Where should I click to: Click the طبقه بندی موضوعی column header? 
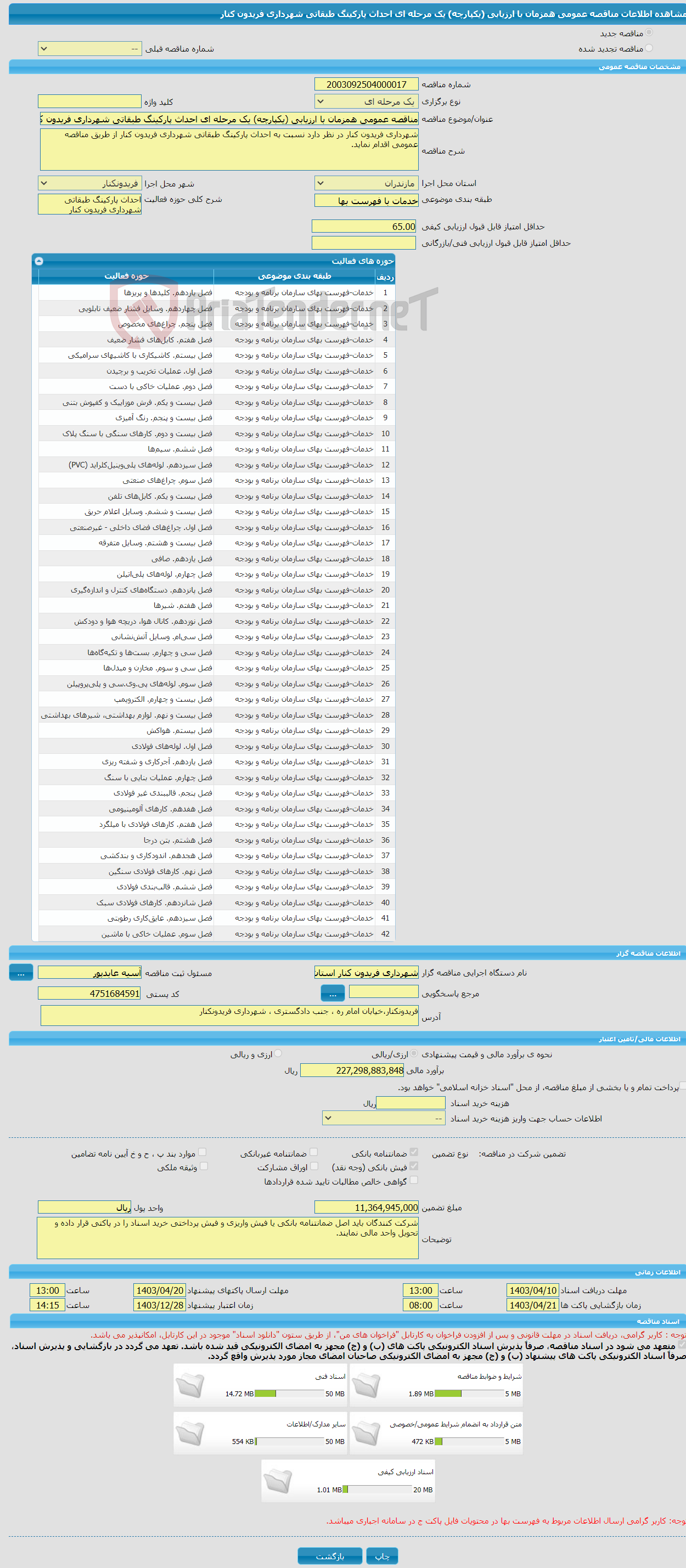[x=295, y=277]
